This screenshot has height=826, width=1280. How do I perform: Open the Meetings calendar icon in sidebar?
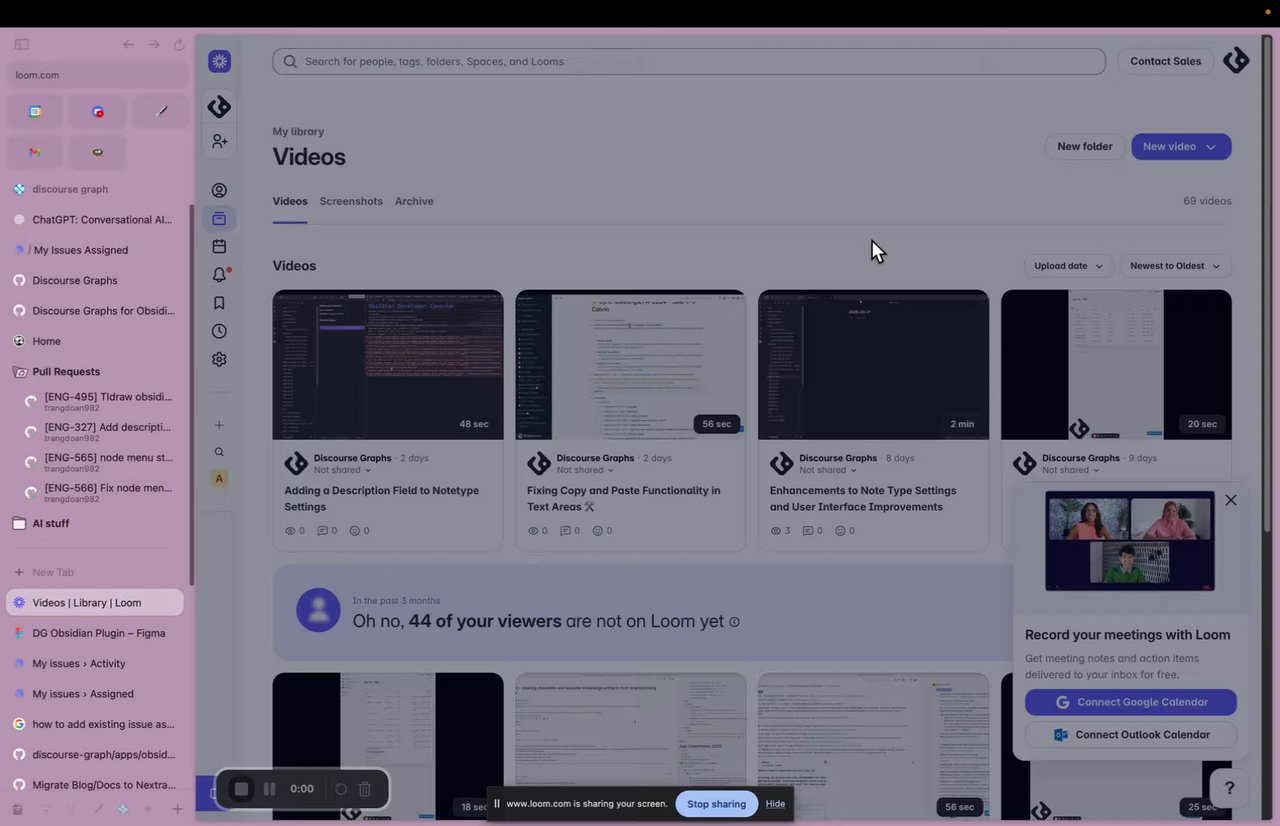click(x=219, y=246)
